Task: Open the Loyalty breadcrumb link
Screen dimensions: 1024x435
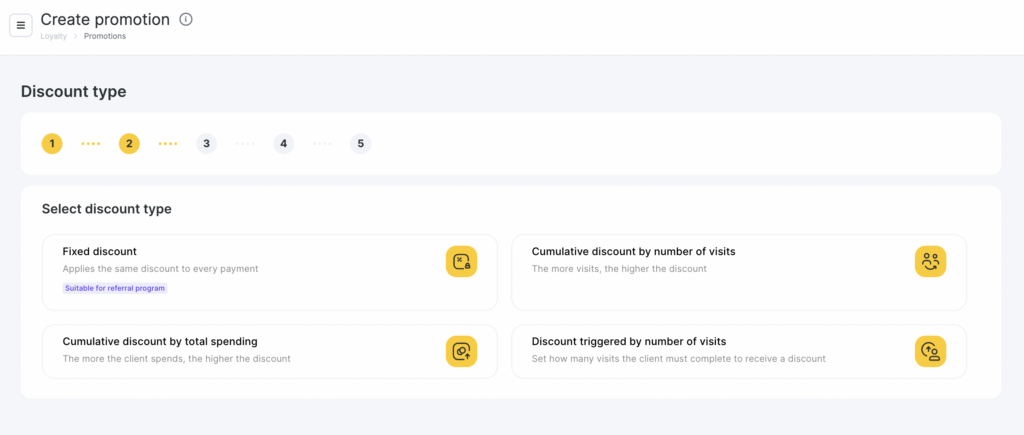Action: click(x=54, y=36)
